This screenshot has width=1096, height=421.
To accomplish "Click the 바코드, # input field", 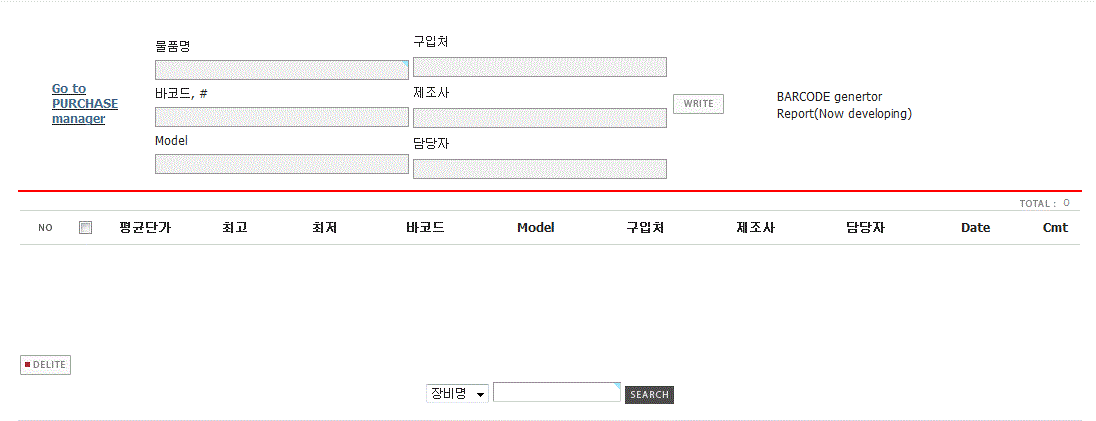I will [282, 117].
